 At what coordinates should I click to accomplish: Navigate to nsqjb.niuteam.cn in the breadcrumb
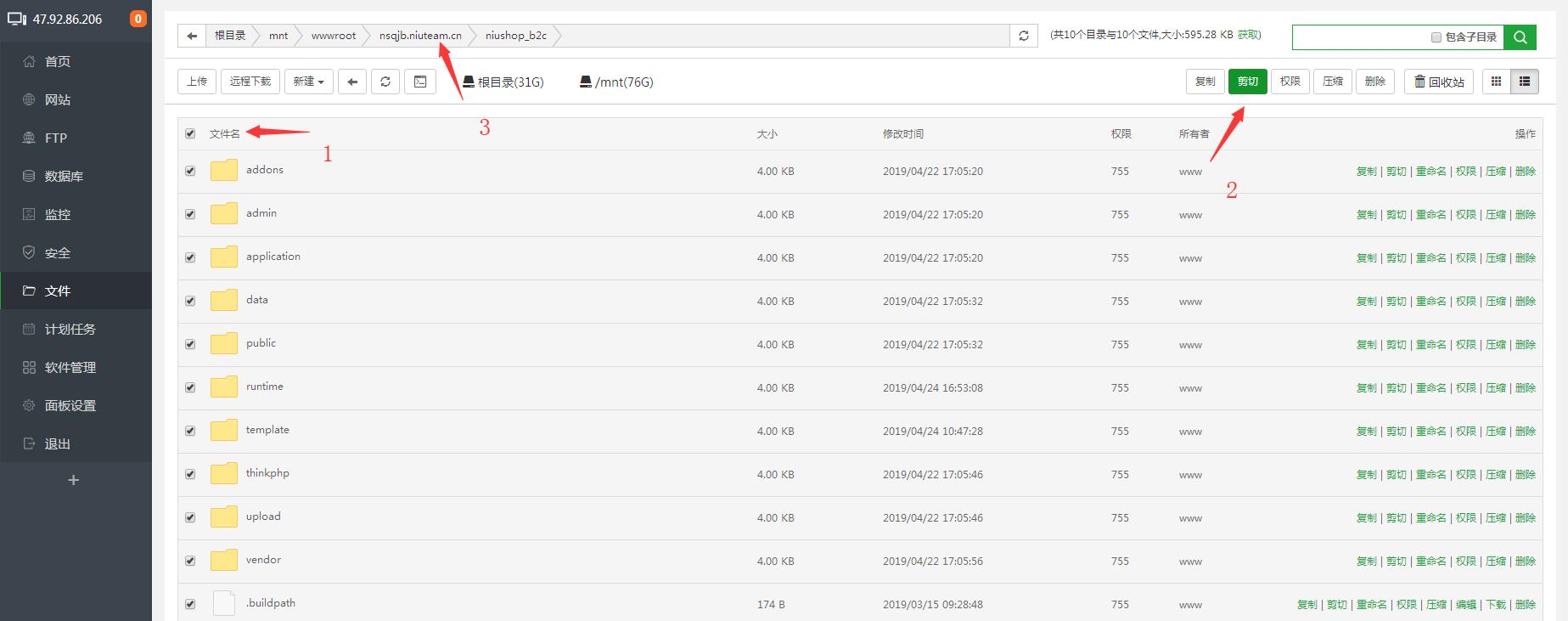420,36
